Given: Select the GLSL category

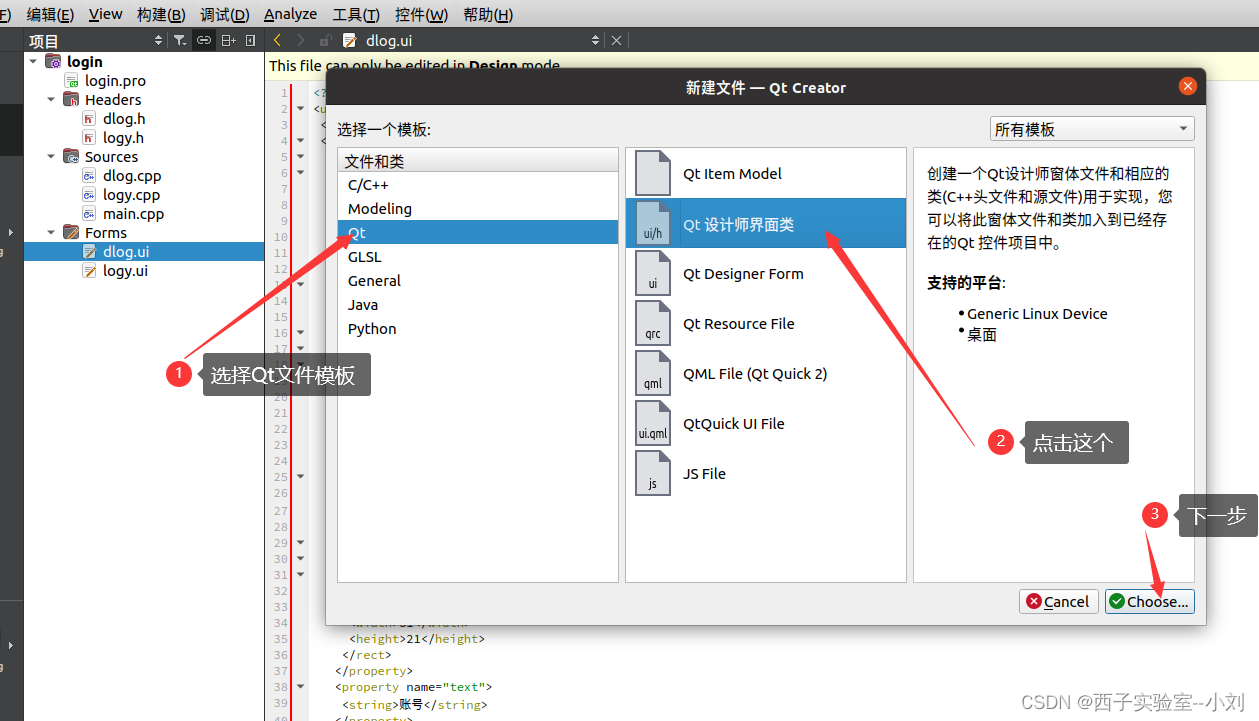Looking at the screenshot, I should coord(478,257).
